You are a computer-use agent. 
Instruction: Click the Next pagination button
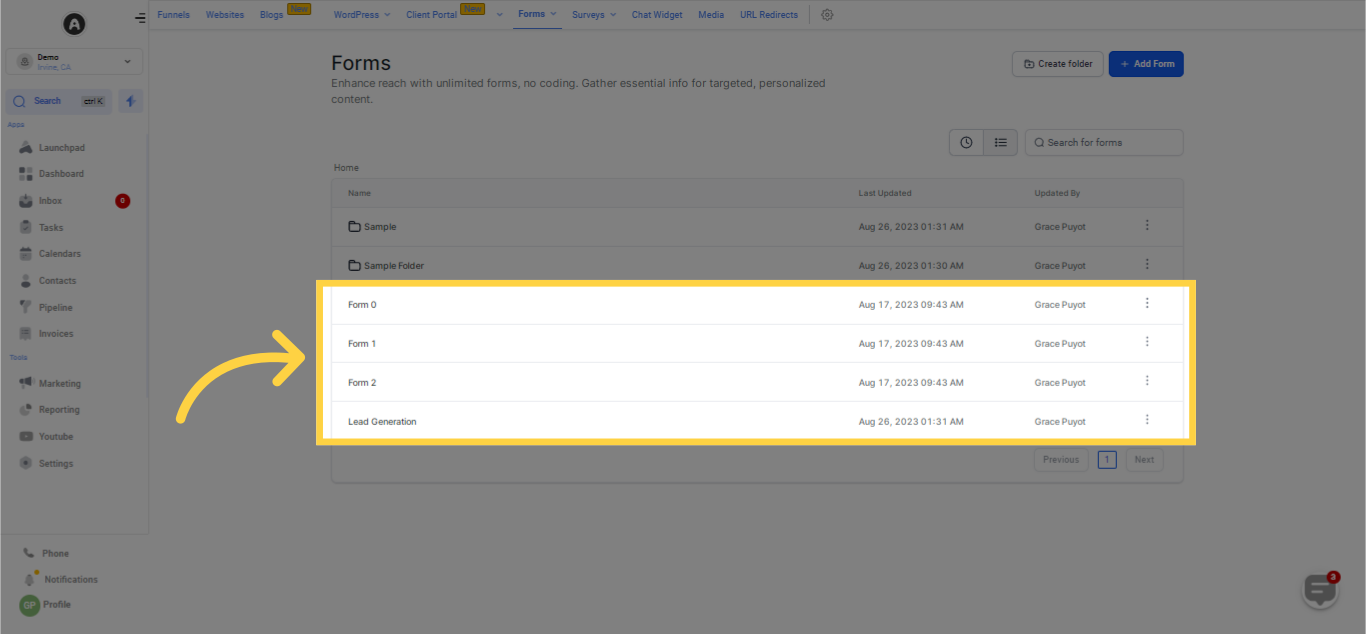[1144, 460]
